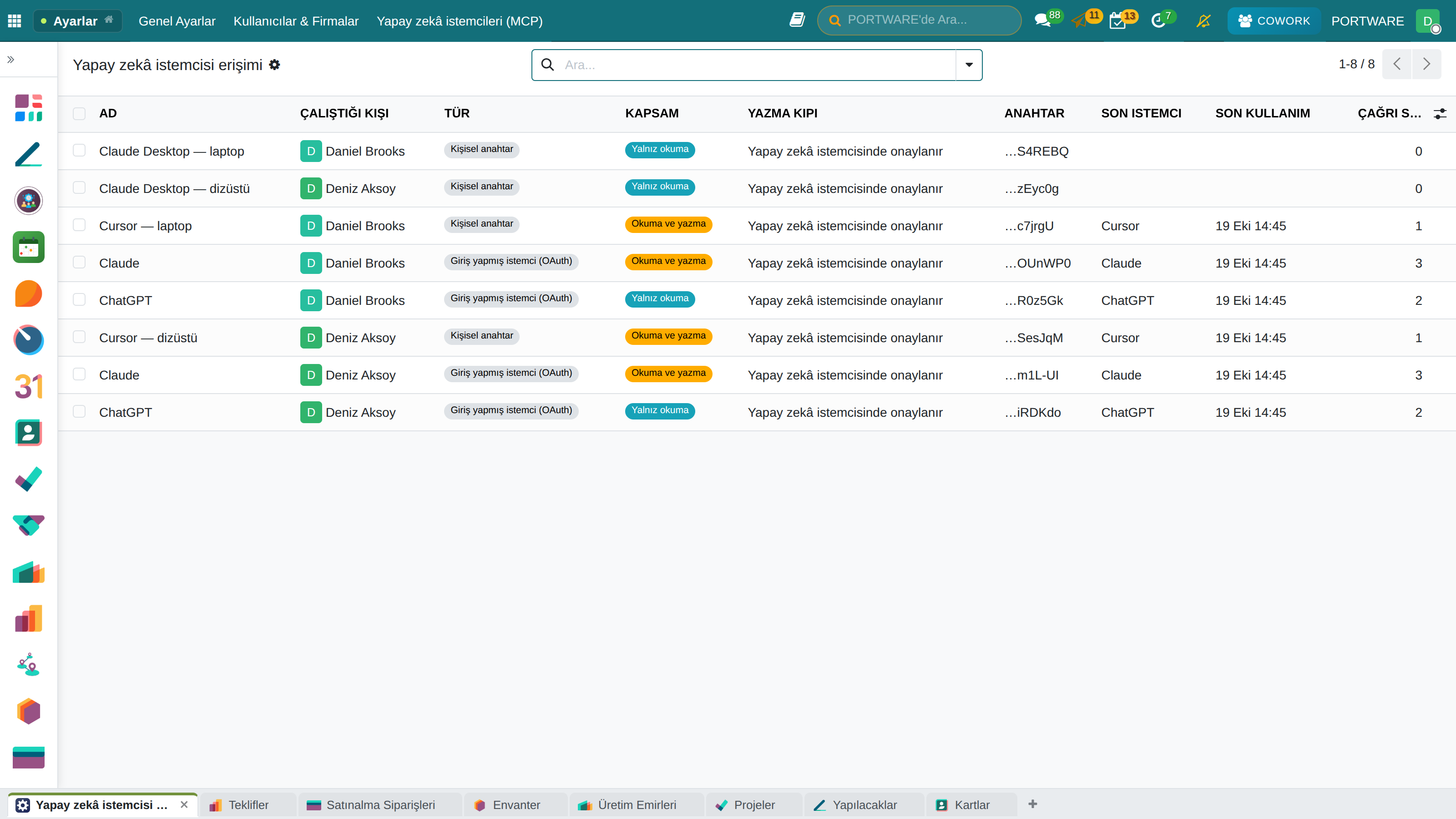Go to previous page of records
Image resolution: width=1456 pixels, height=819 pixels.
pyautogui.click(x=1397, y=64)
